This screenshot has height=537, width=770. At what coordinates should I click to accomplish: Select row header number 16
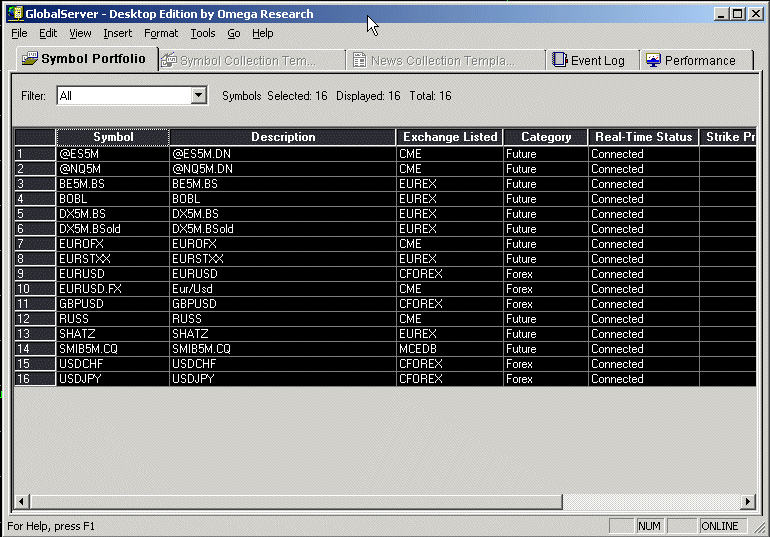click(35, 378)
